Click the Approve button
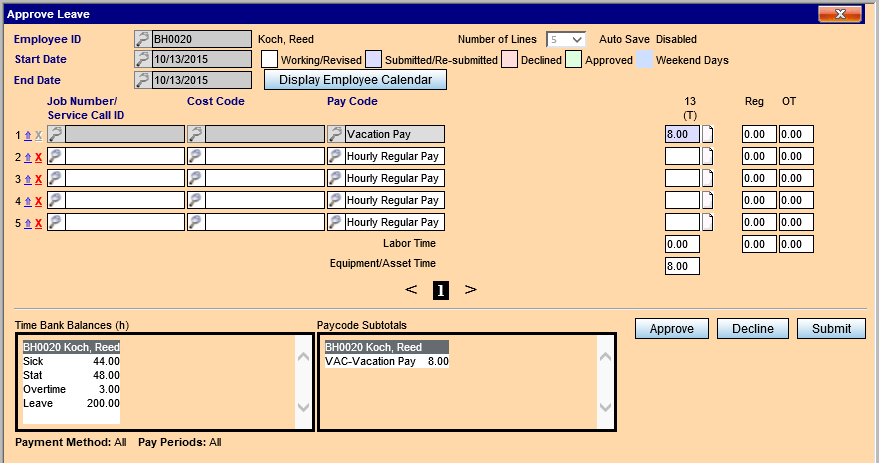Viewport: 879px width, 463px height. click(671, 329)
